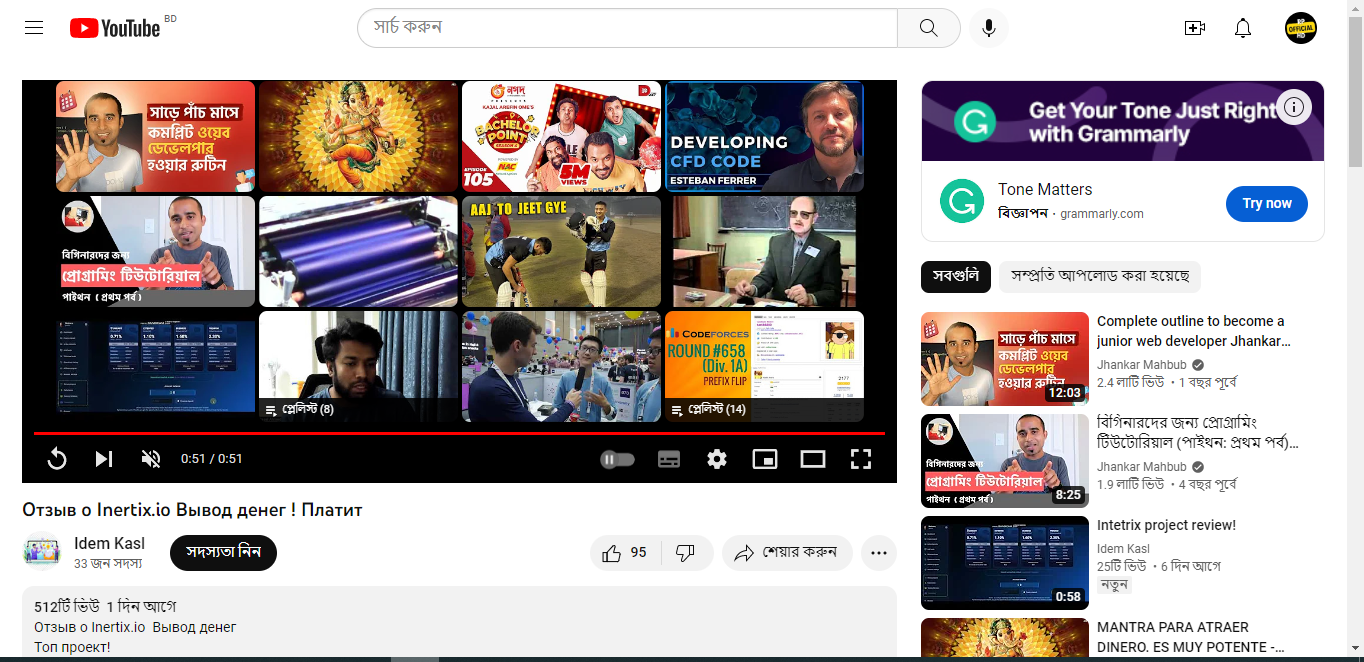Dislike the video with thumbs down
Viewport: 1364px width, 662px height.
point(686,553)
